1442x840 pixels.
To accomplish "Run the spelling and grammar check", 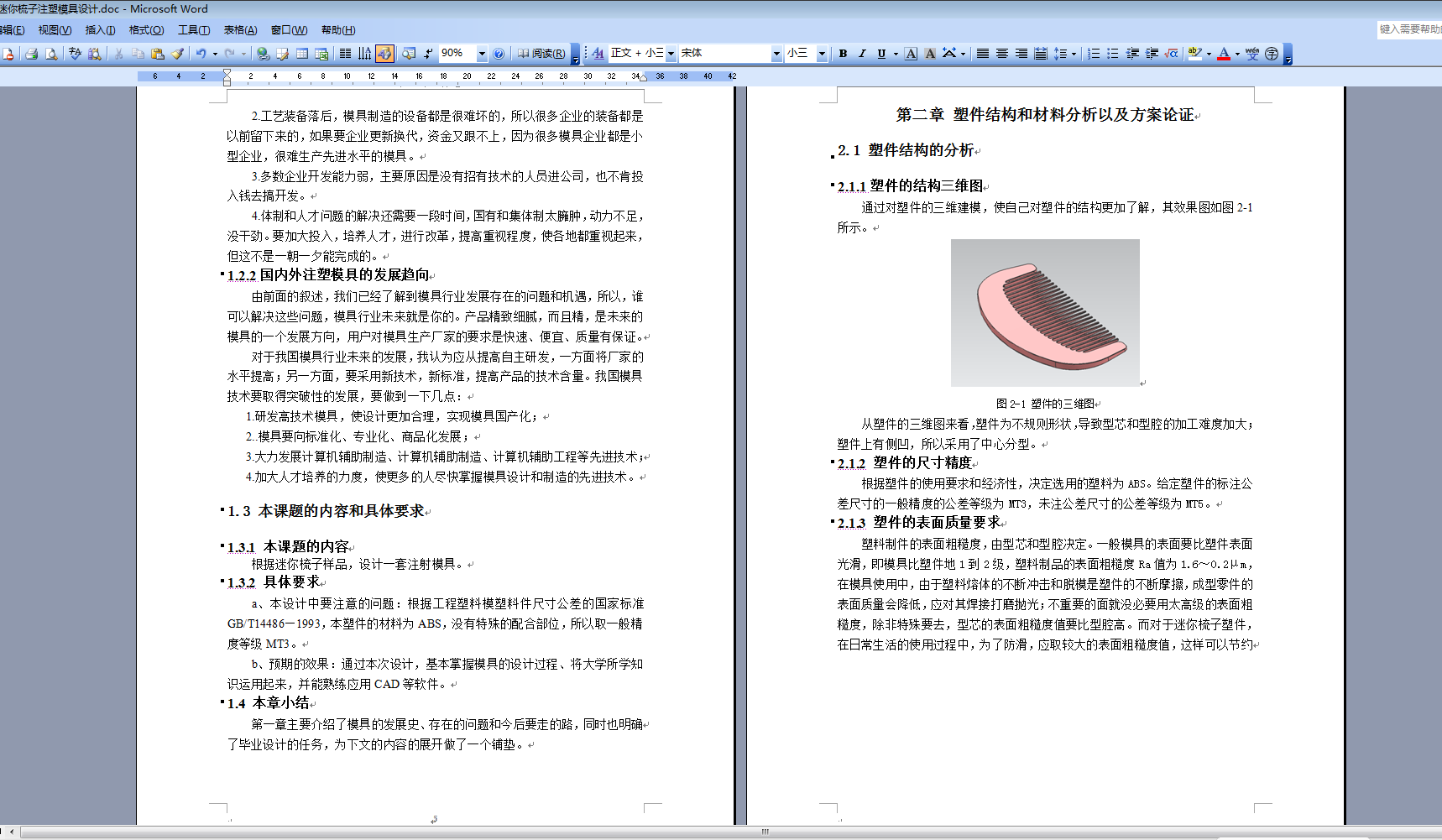I will point(75,54).
